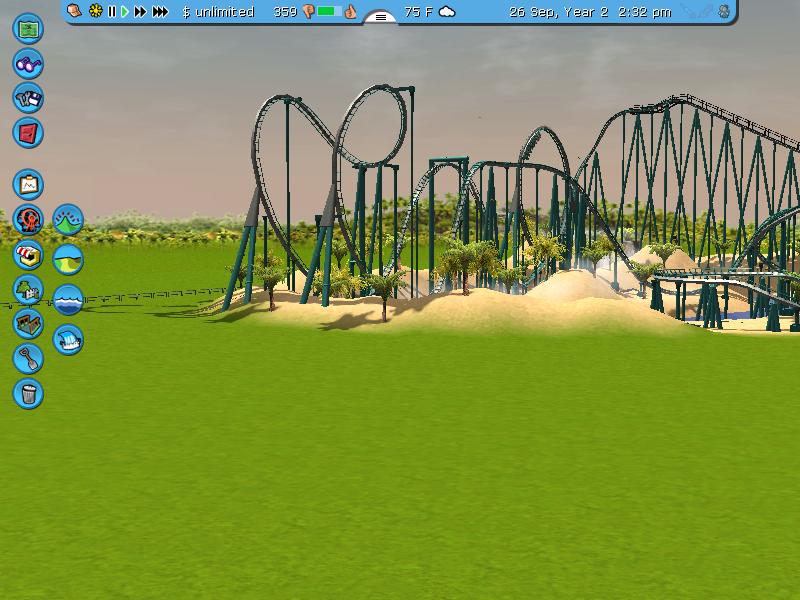Open the park map icon
This screenshot has height=600, width=800.
28,29
